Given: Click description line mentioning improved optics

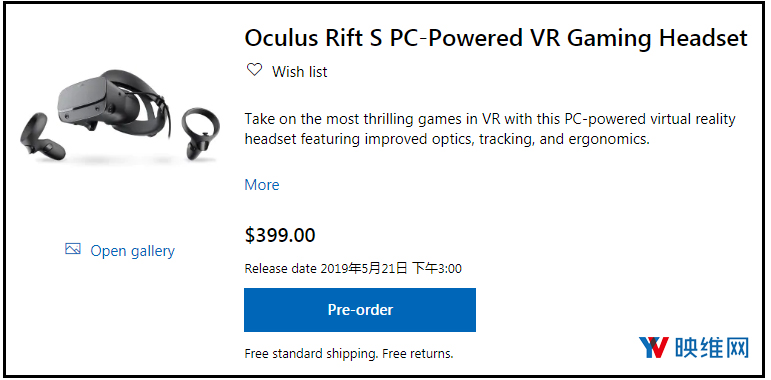Looking at the screenshot, I should click(x=447, y=139).
